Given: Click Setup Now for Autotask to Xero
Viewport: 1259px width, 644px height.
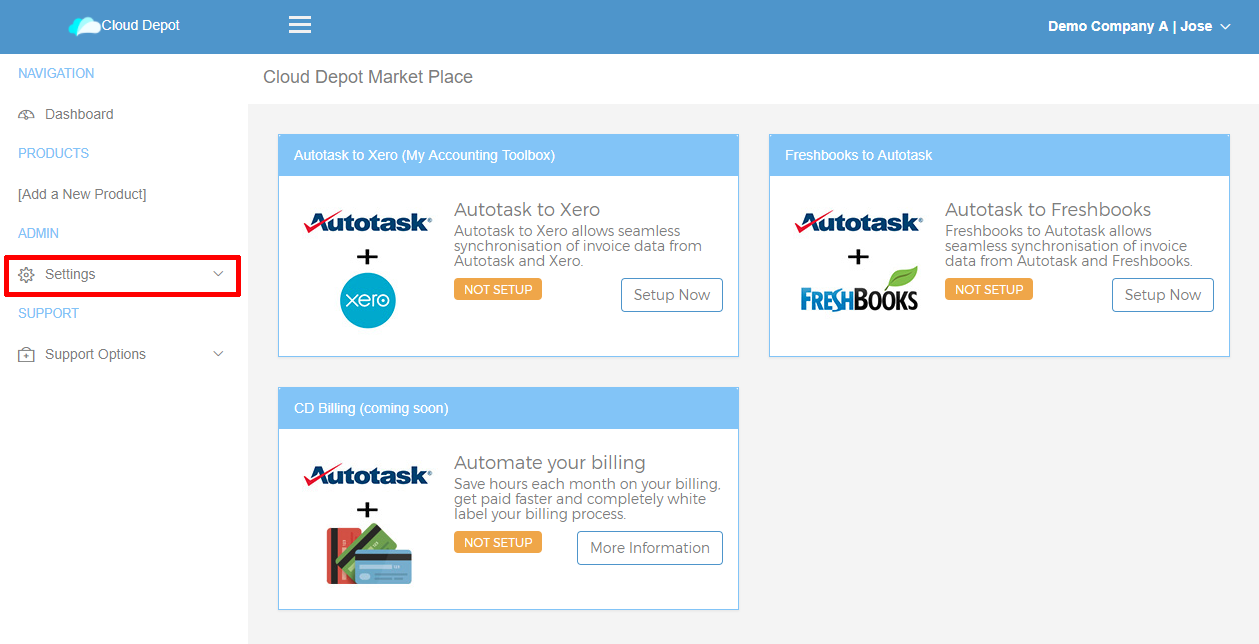Looking at the screenshot, I should coord(672,295).
